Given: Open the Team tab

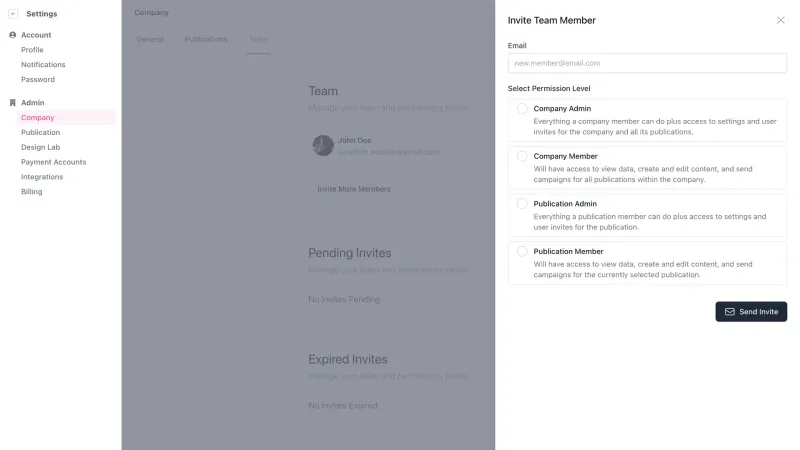Looking at the screenshot, I should tap(258, 39).
